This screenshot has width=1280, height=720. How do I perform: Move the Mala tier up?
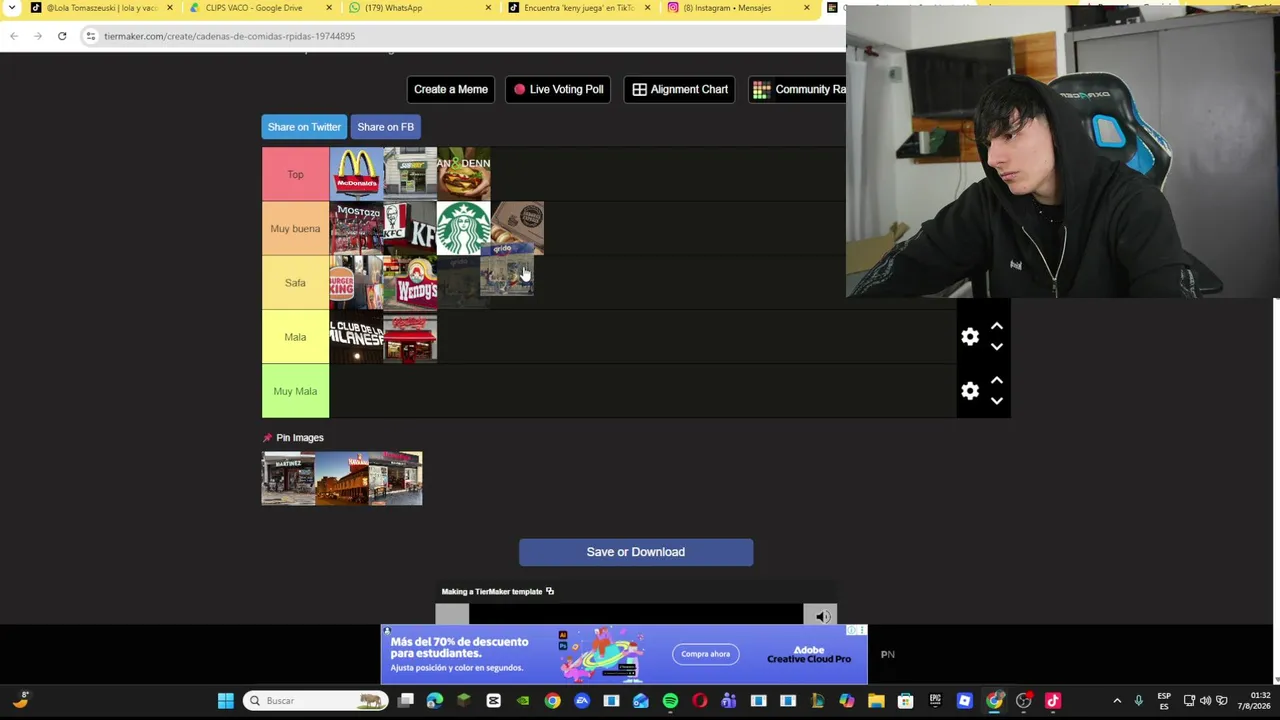coord(997,327)
